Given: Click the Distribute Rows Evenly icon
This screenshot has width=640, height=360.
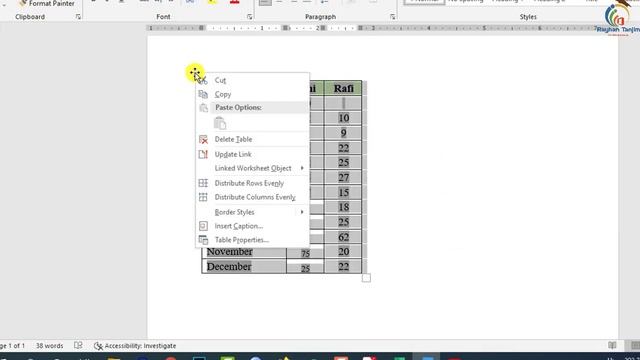Looking at the screenshot, I should pos(203,183).
